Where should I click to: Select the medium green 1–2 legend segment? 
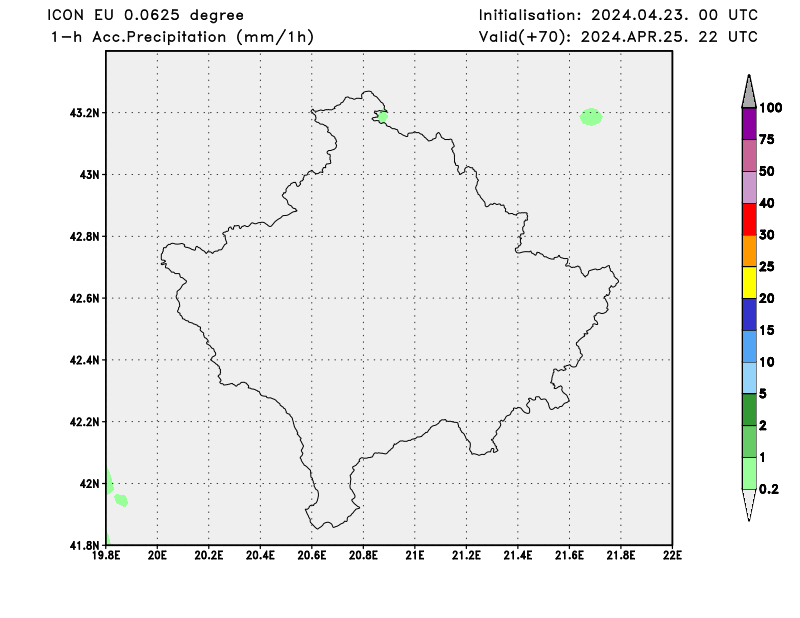(x=749, y=441)
